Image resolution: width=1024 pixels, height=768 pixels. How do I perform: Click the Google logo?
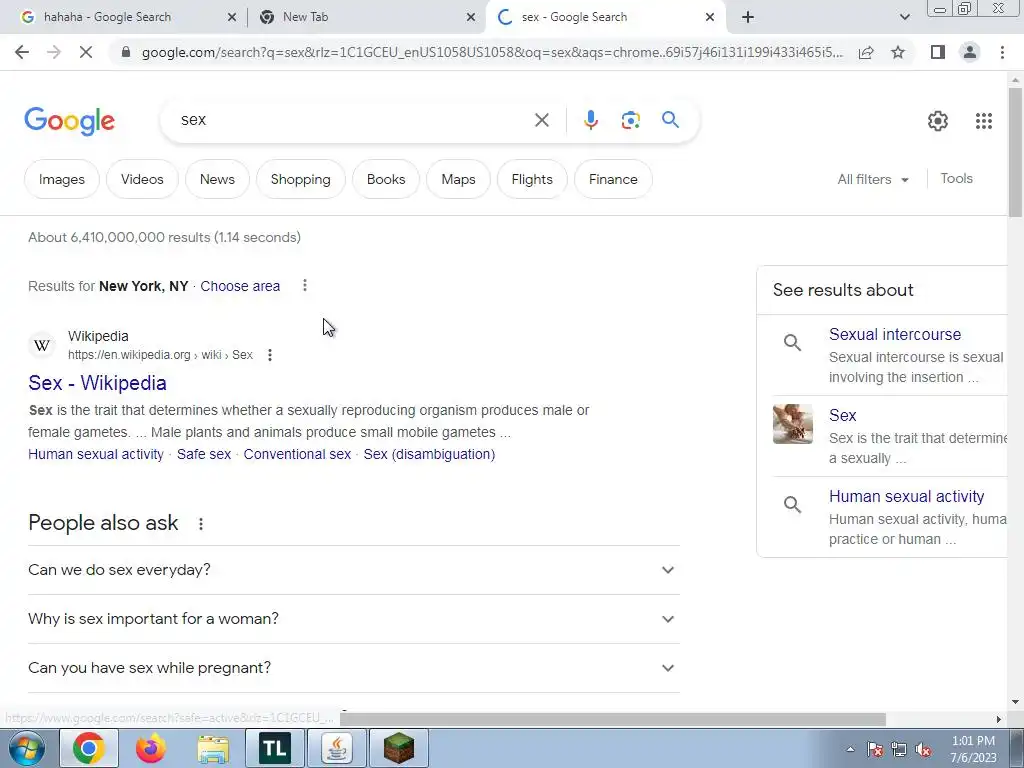click(69, 121)
